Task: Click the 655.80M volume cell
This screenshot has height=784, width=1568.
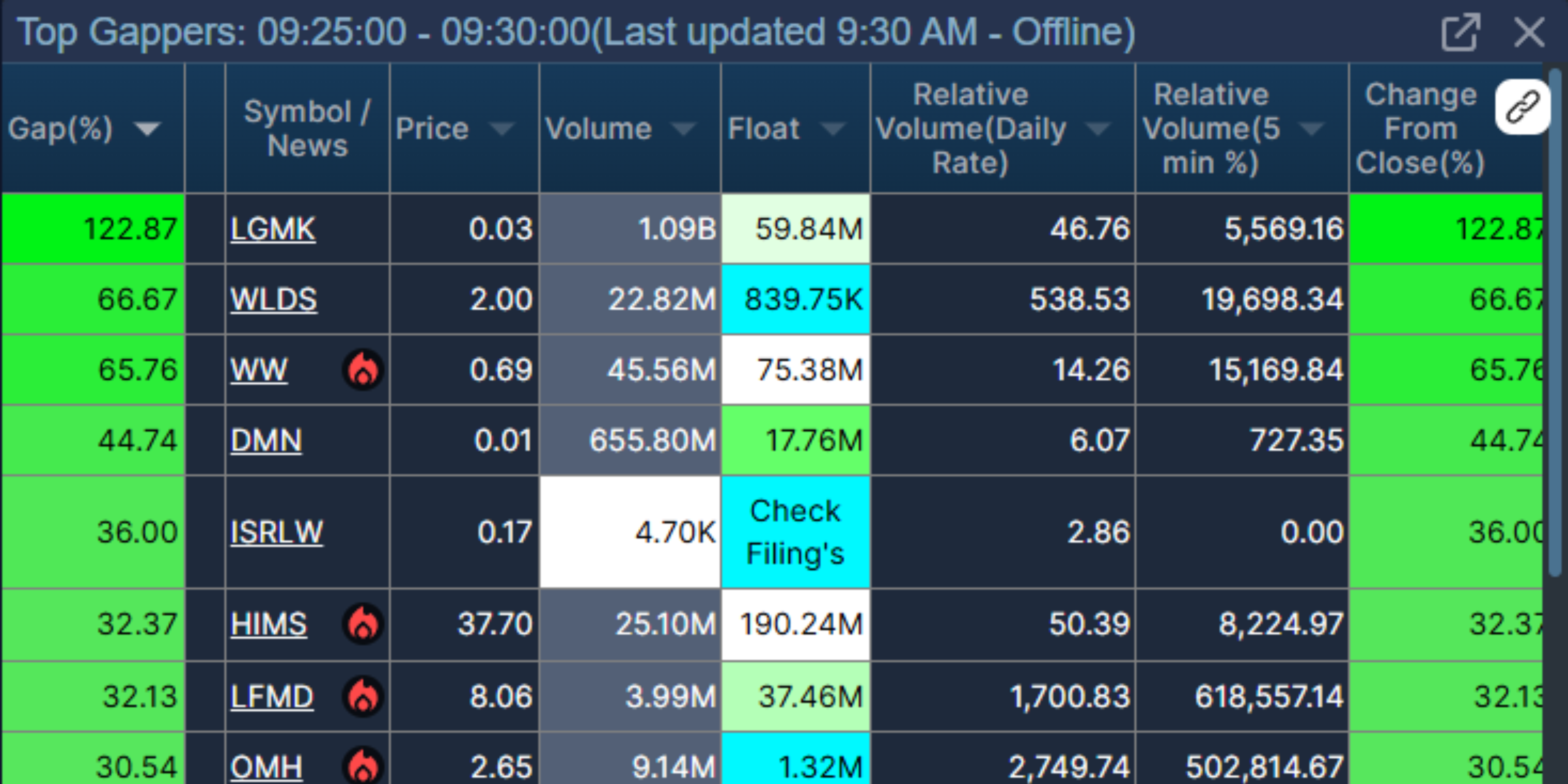Action: pyautogui.click(x=630, y=440)
